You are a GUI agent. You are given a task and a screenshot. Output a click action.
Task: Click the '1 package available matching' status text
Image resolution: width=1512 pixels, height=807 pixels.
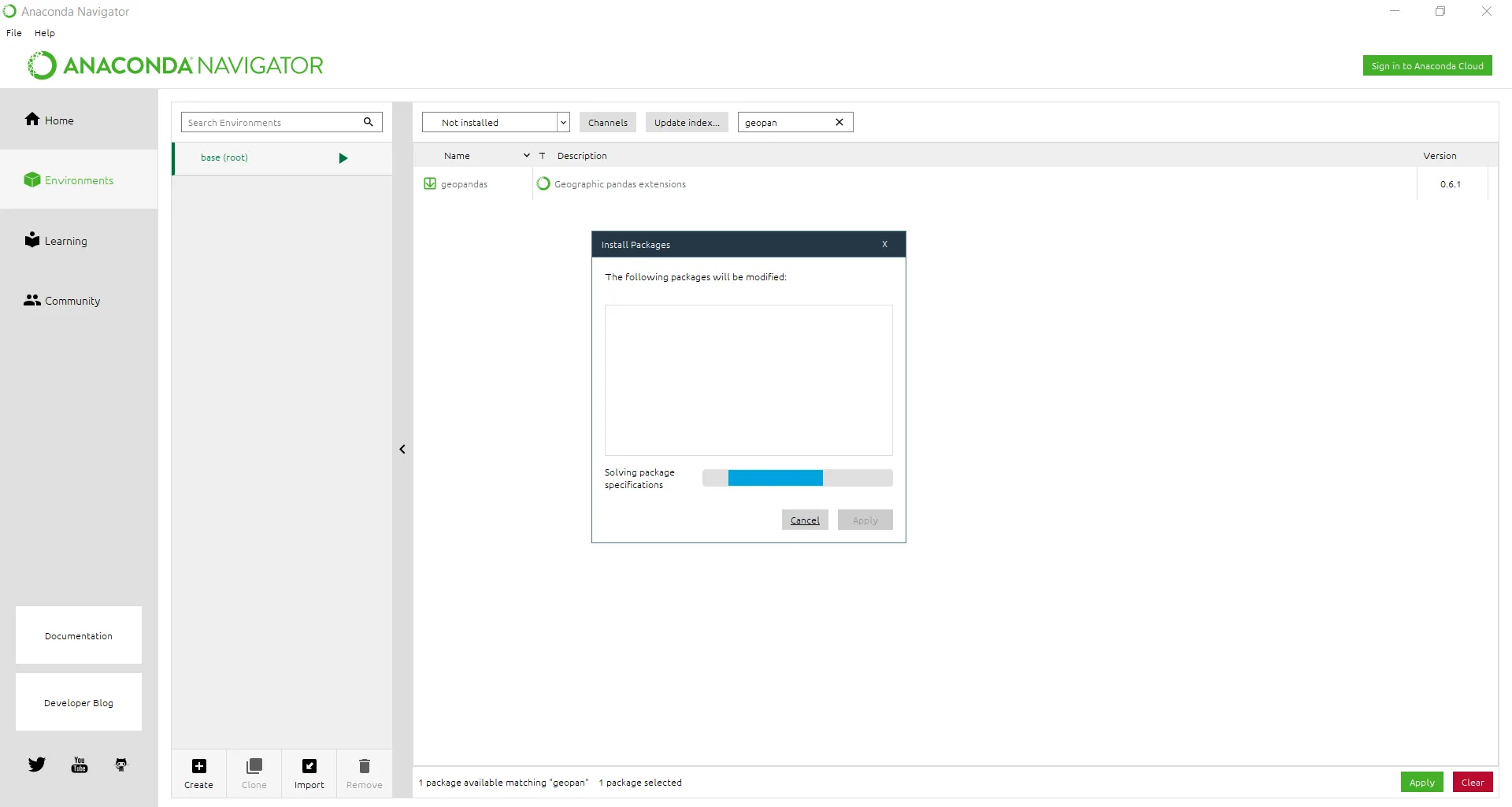pyautogui.click(x=504, y=783)
